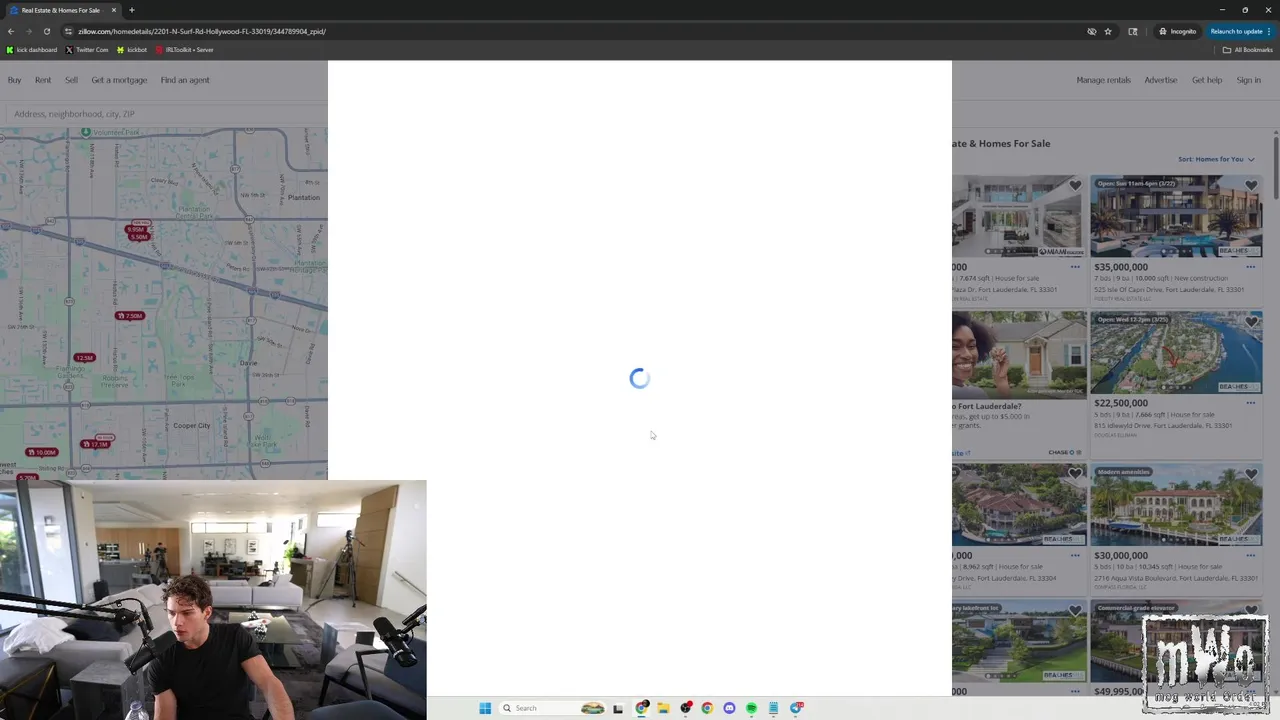Screen dimensions: 1280x720
Task: Click Relaunch to update button
Action: (x=1241, y=31)
